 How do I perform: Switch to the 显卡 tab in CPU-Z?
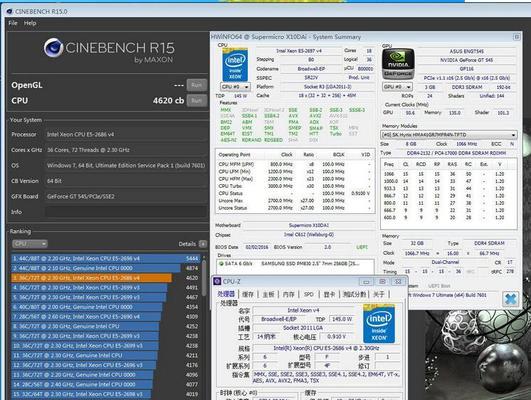pos(329,294)
